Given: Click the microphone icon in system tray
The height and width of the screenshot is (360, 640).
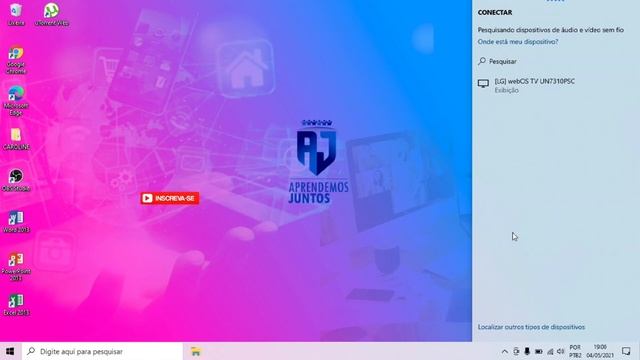Looking at the screenshot, I should (x=527, y=351).
